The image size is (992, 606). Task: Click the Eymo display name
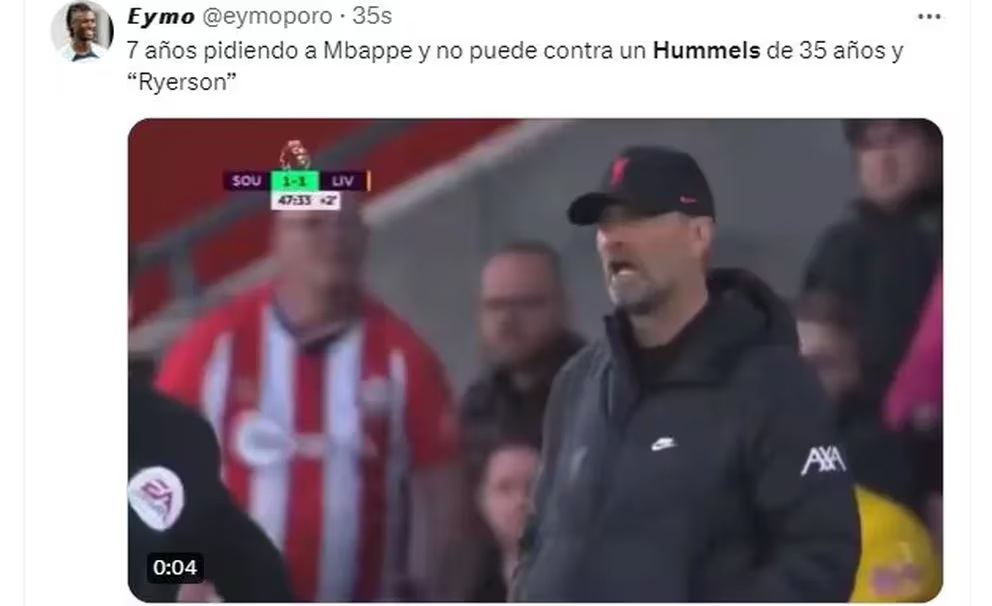coord(161,16)
